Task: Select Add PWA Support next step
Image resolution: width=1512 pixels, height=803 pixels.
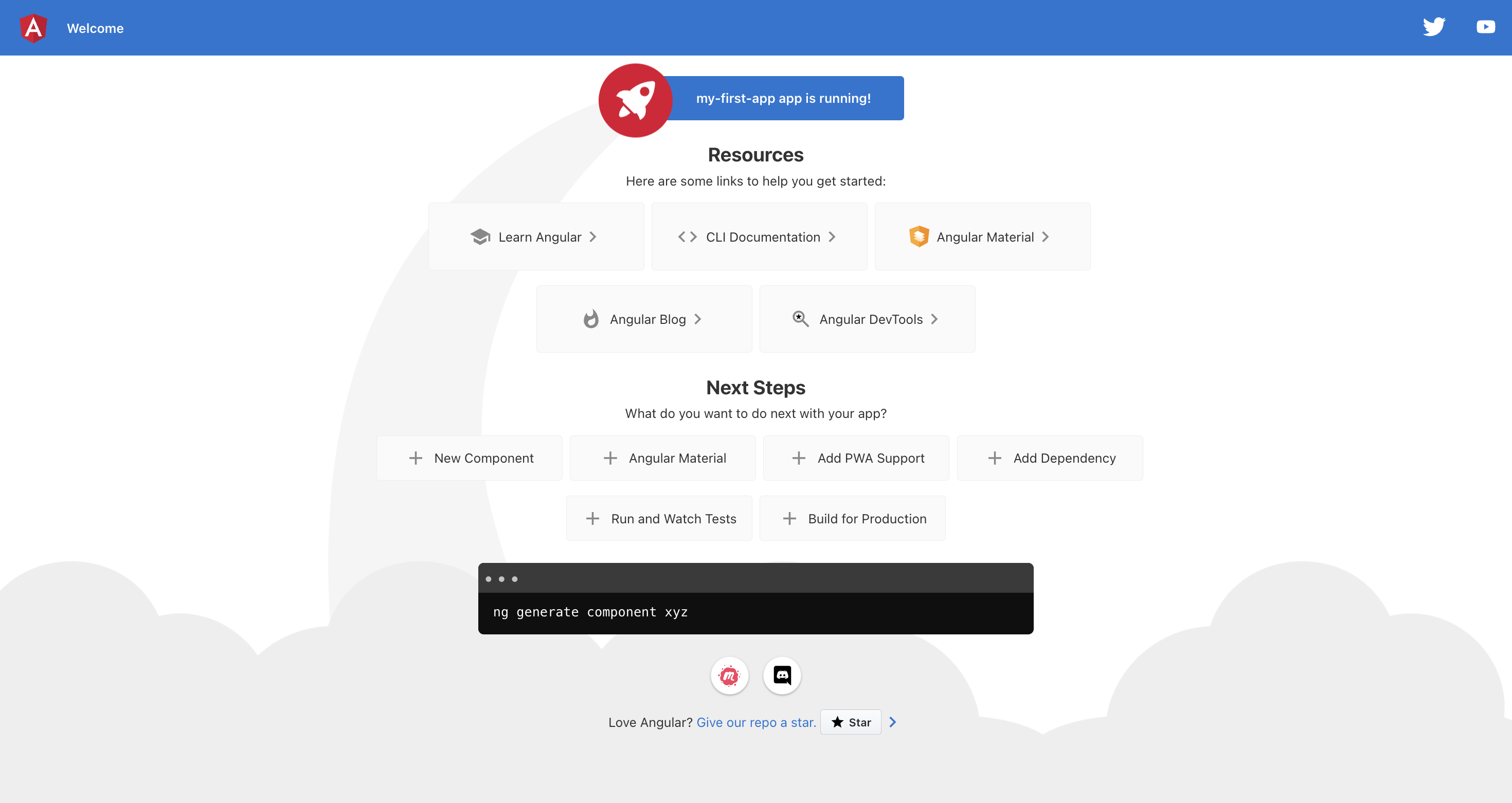Action: [x=856, y=458]
